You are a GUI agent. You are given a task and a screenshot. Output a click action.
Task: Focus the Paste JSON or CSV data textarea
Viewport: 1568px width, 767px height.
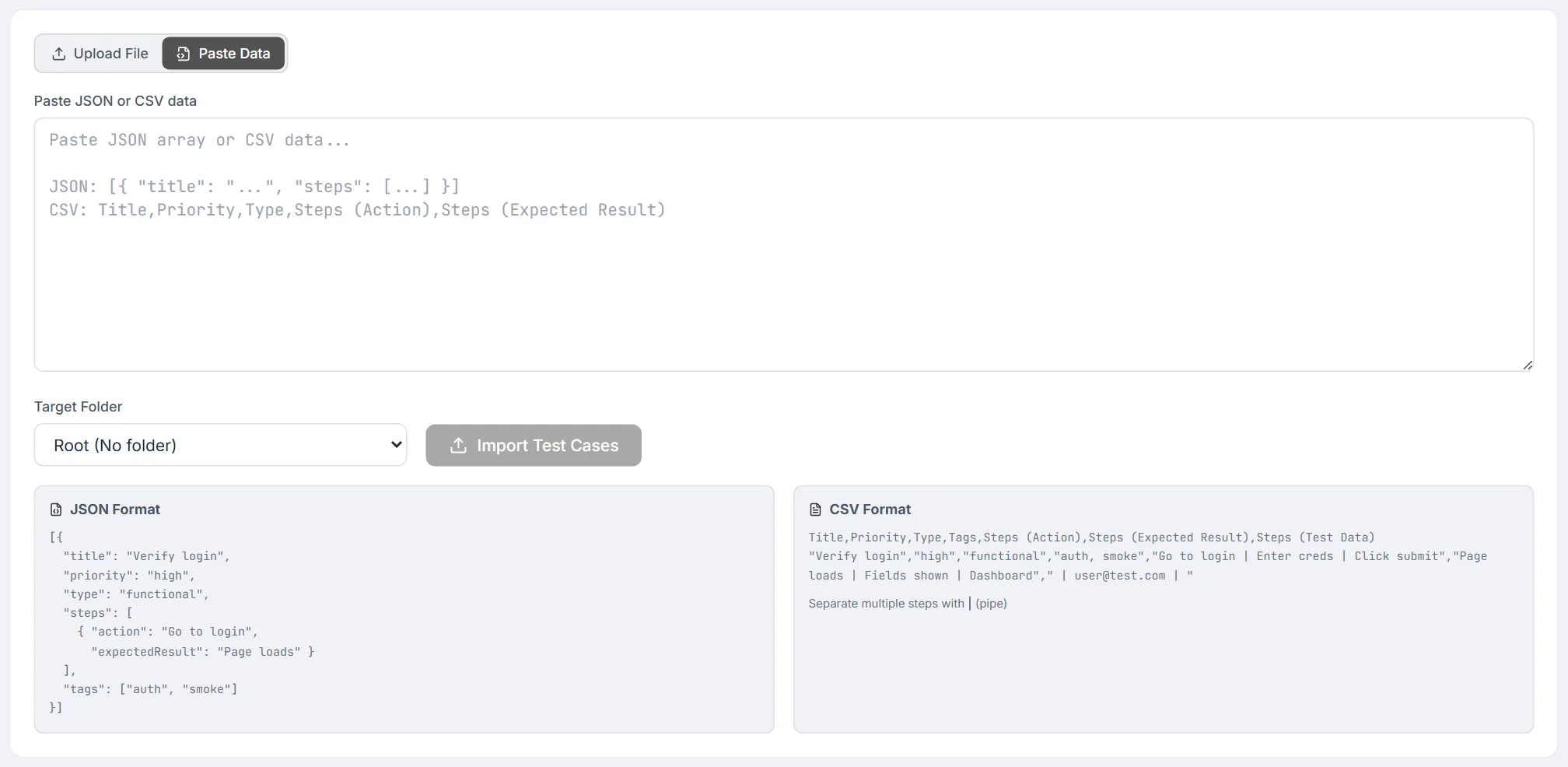point(784,244)
